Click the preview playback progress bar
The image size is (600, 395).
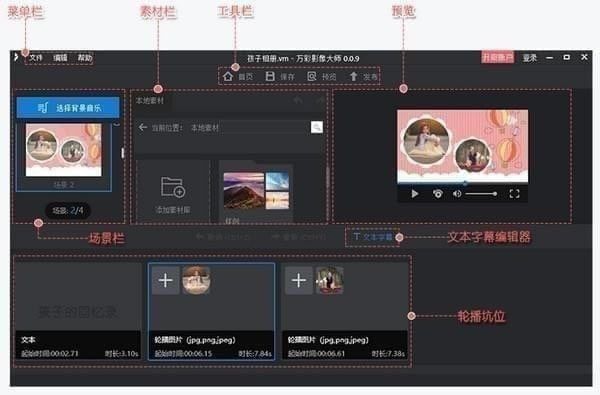click(463, 183)
